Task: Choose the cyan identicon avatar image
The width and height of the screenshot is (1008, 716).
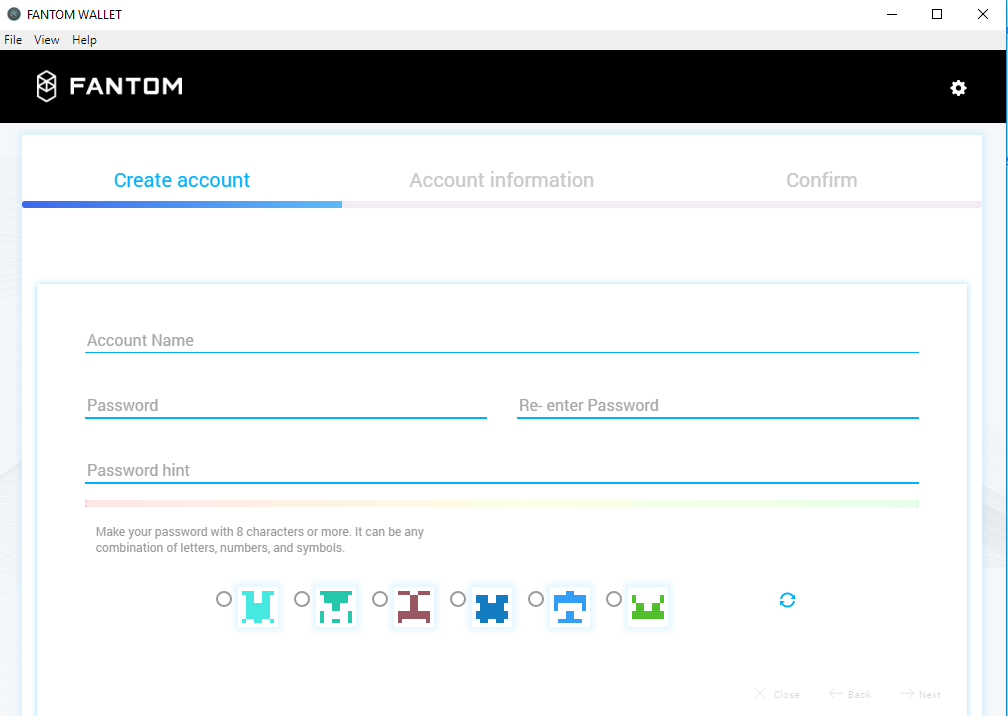Action: pyautogui.click(x=258, y=607)
